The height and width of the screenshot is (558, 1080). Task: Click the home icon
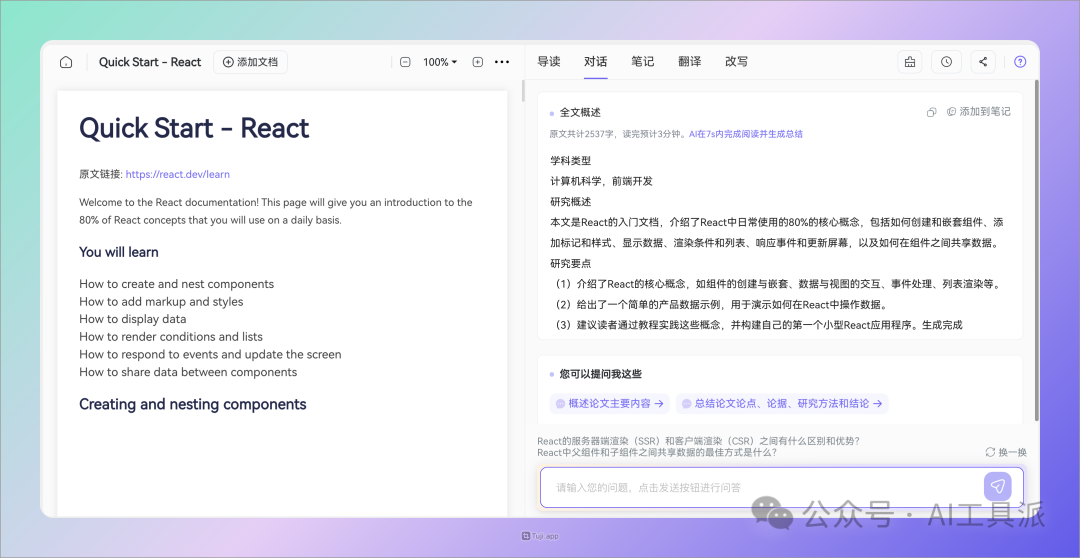tap(66, 62)
